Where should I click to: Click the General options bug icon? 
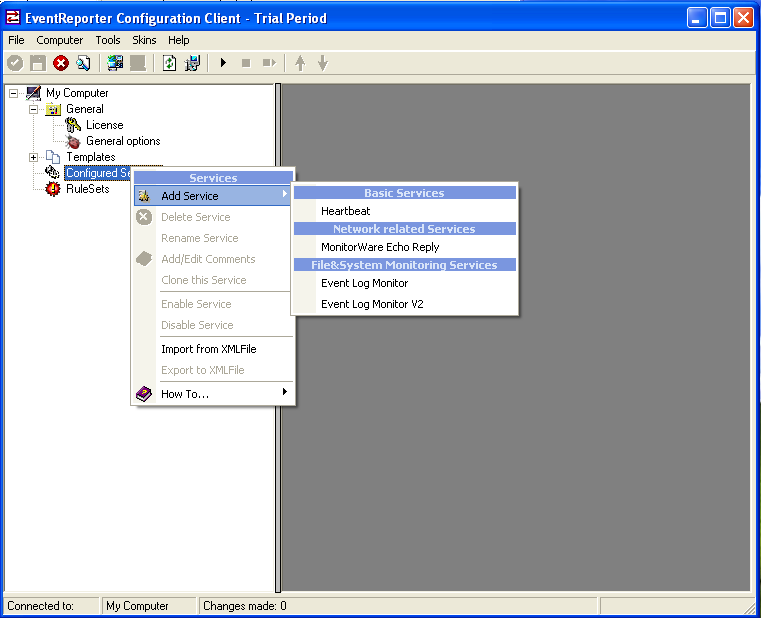pyautogui.click(x=73, y=141)
